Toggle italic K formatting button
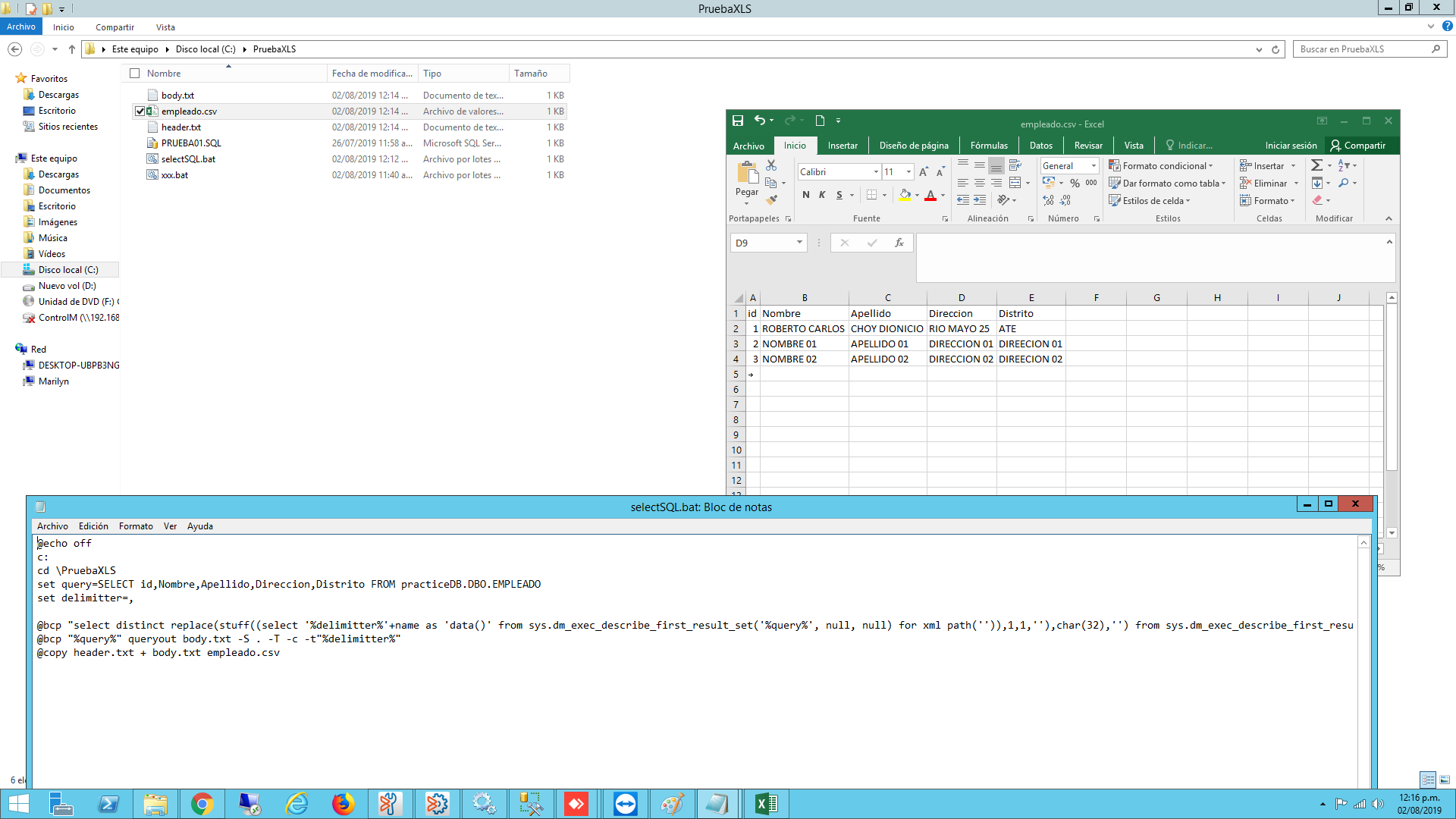Image resolution: width=1456 pixels, height=819 pixels. coord(822,196)
